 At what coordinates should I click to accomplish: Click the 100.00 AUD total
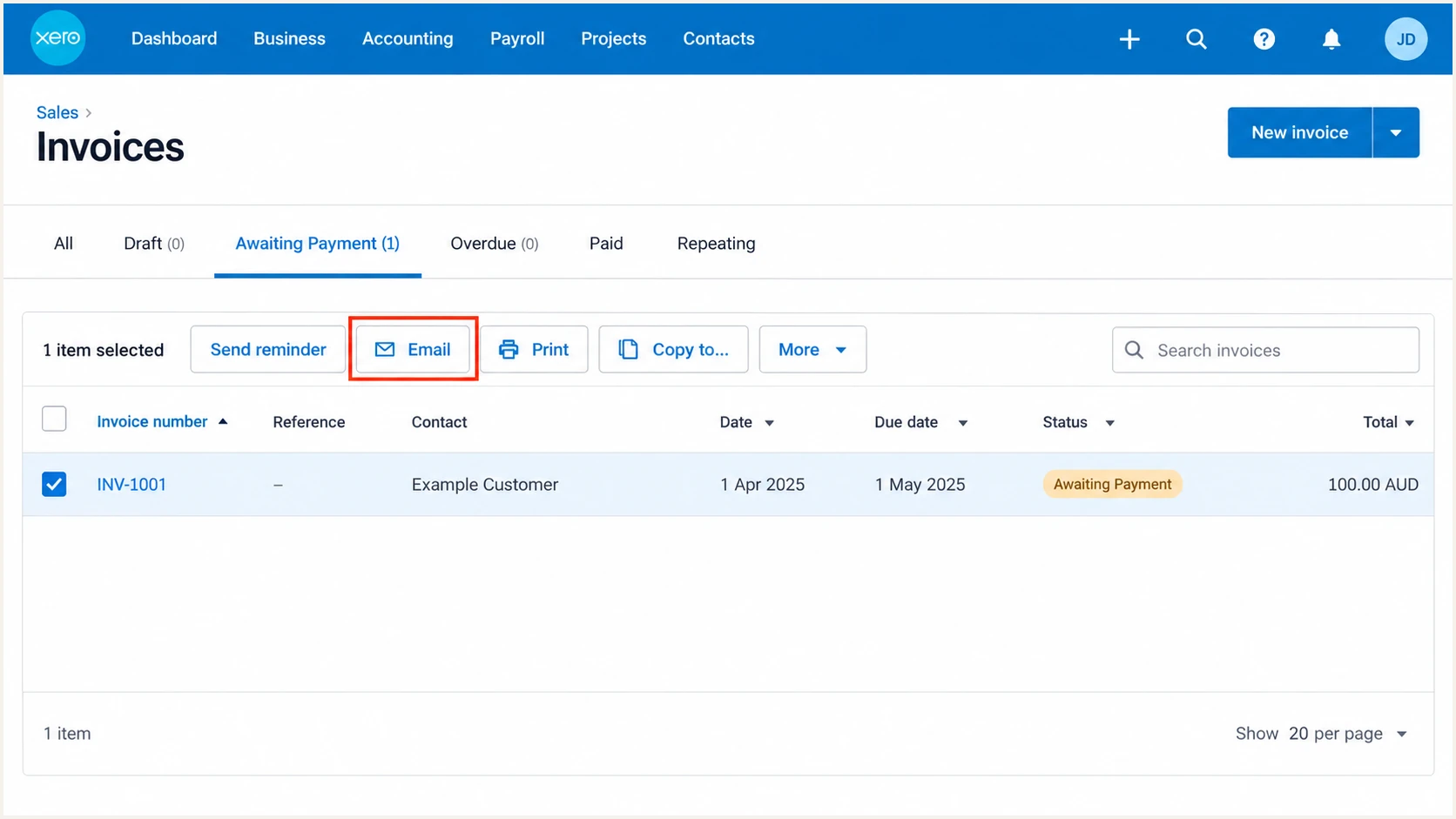(1372, 484)
